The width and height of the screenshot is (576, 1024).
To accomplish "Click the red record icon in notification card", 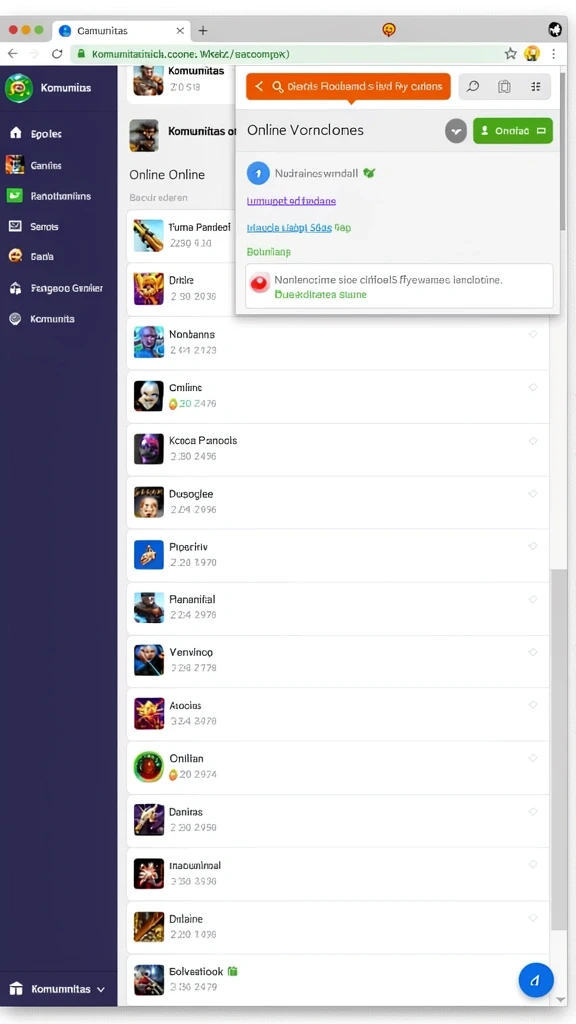I will coord(260,283).
